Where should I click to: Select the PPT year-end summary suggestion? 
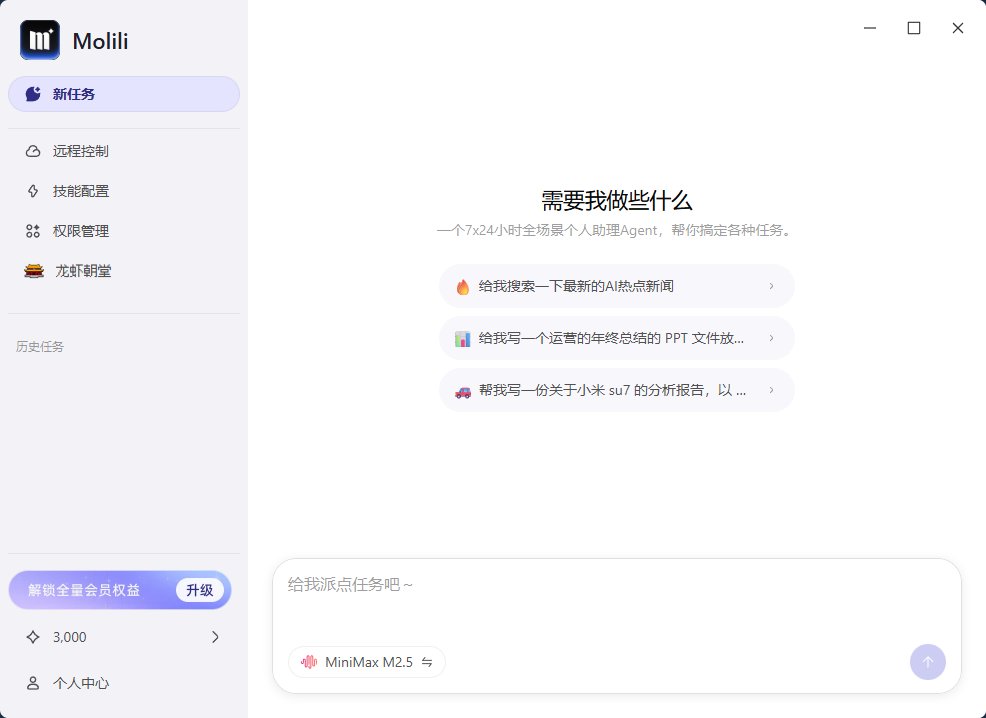[x=617, y=338]
